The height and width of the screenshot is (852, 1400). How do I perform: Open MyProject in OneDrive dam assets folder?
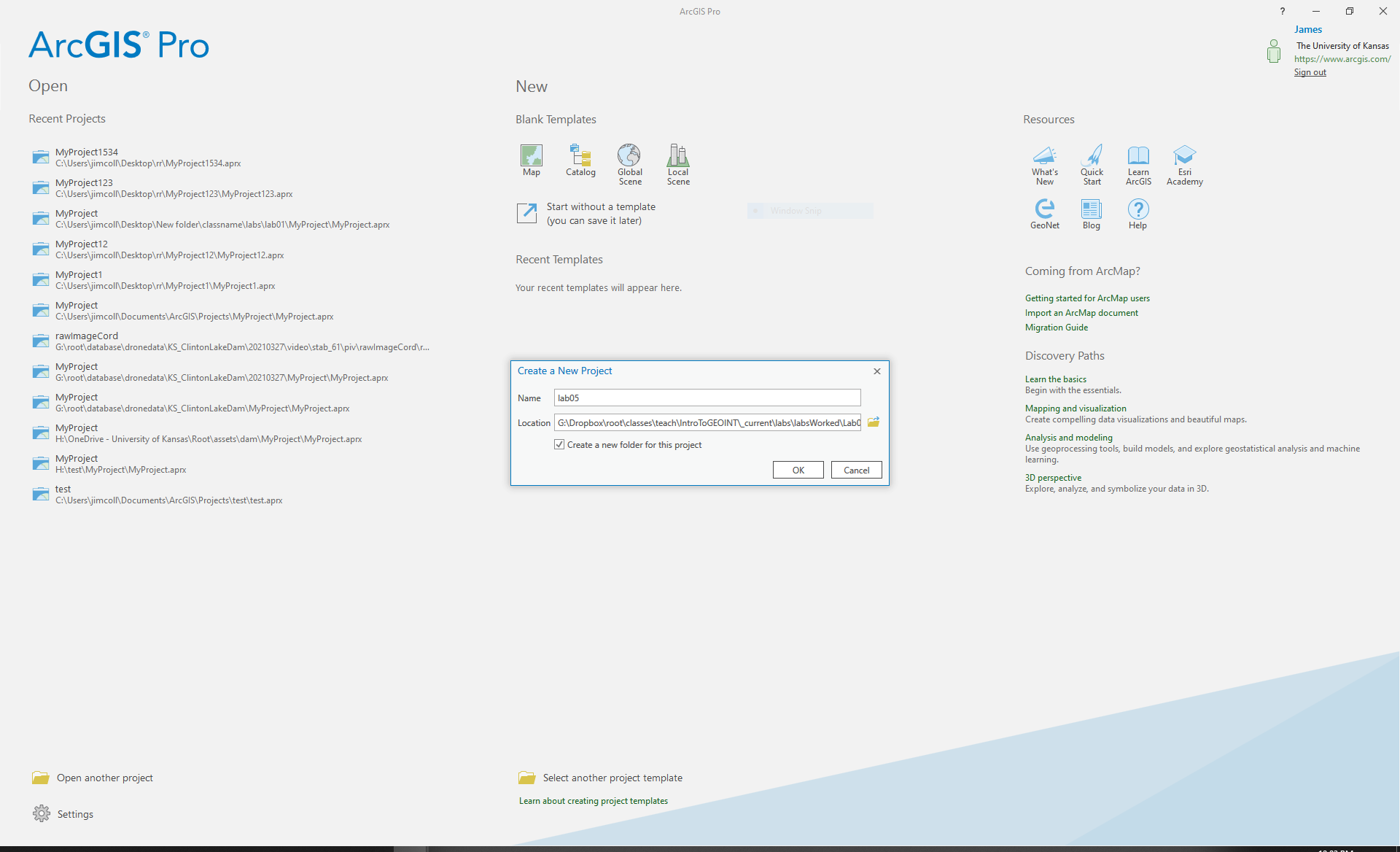[209, 433]
